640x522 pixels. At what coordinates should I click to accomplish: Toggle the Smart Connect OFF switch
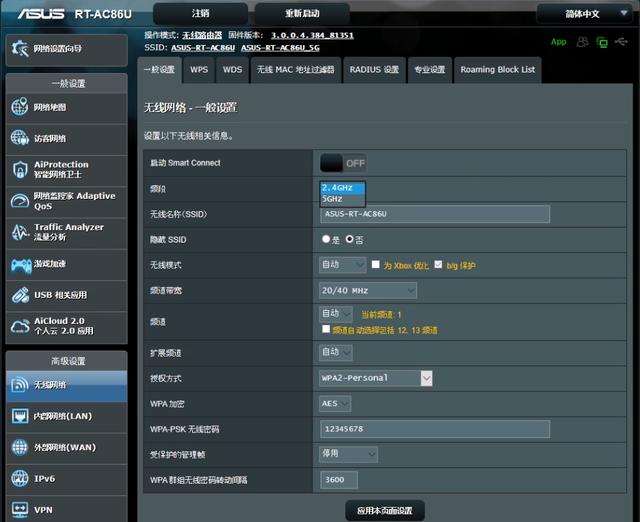click(x=343, y=163)
